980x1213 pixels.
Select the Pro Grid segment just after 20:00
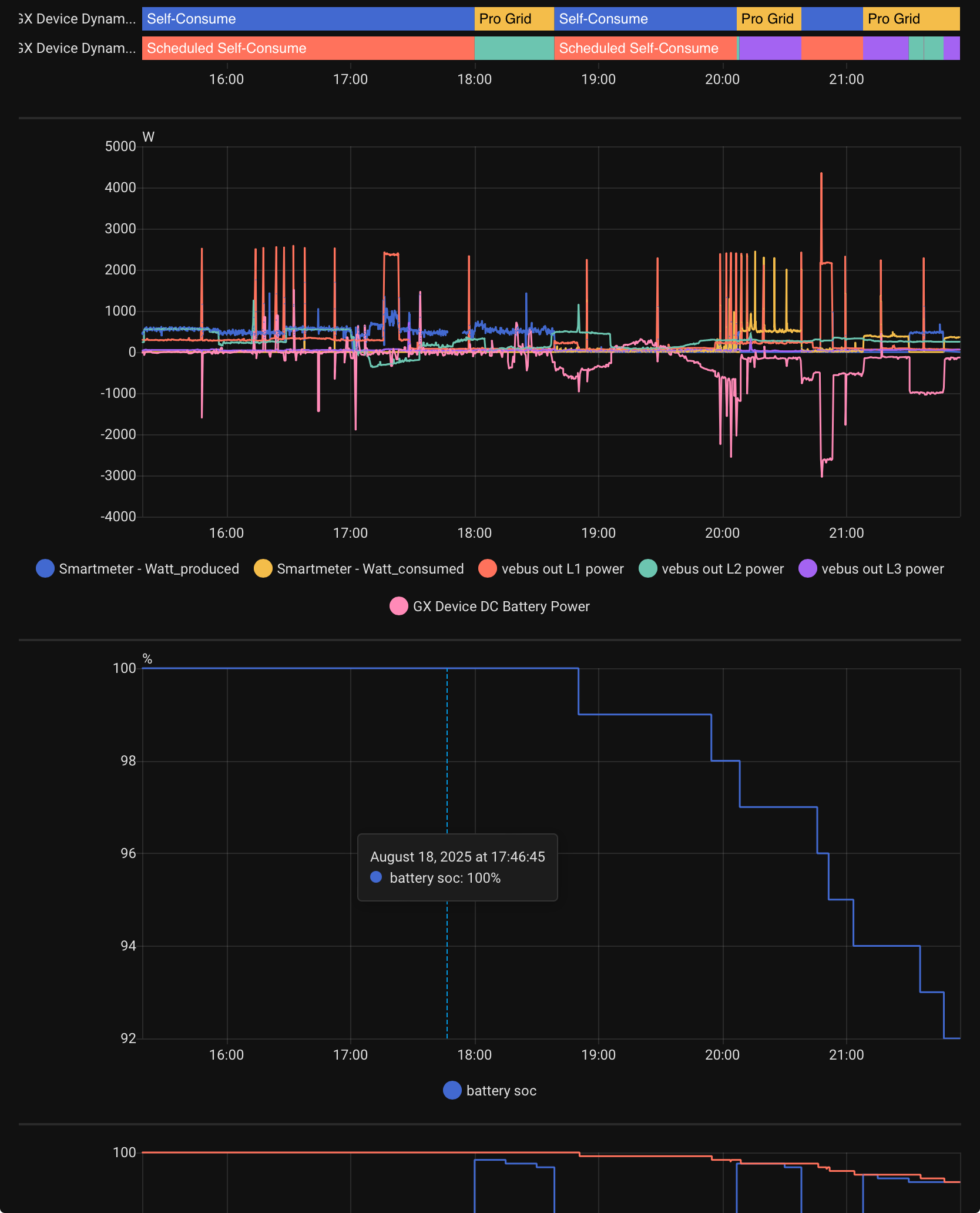click(768, 19)
